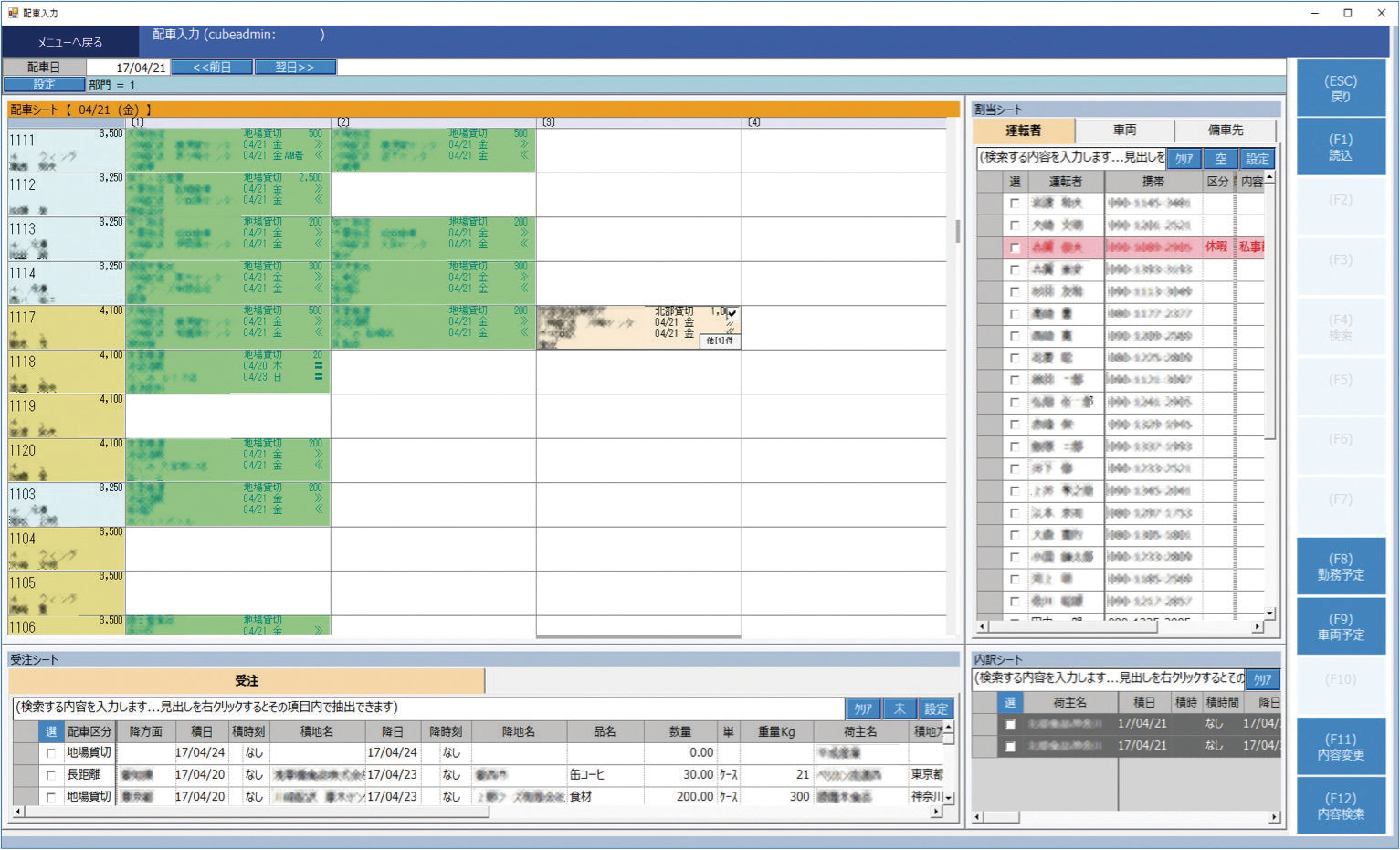The height and width of the screenshot is (850, 1400).
Task: Click the 選 header in 受注シート
Action: point(50,731)
